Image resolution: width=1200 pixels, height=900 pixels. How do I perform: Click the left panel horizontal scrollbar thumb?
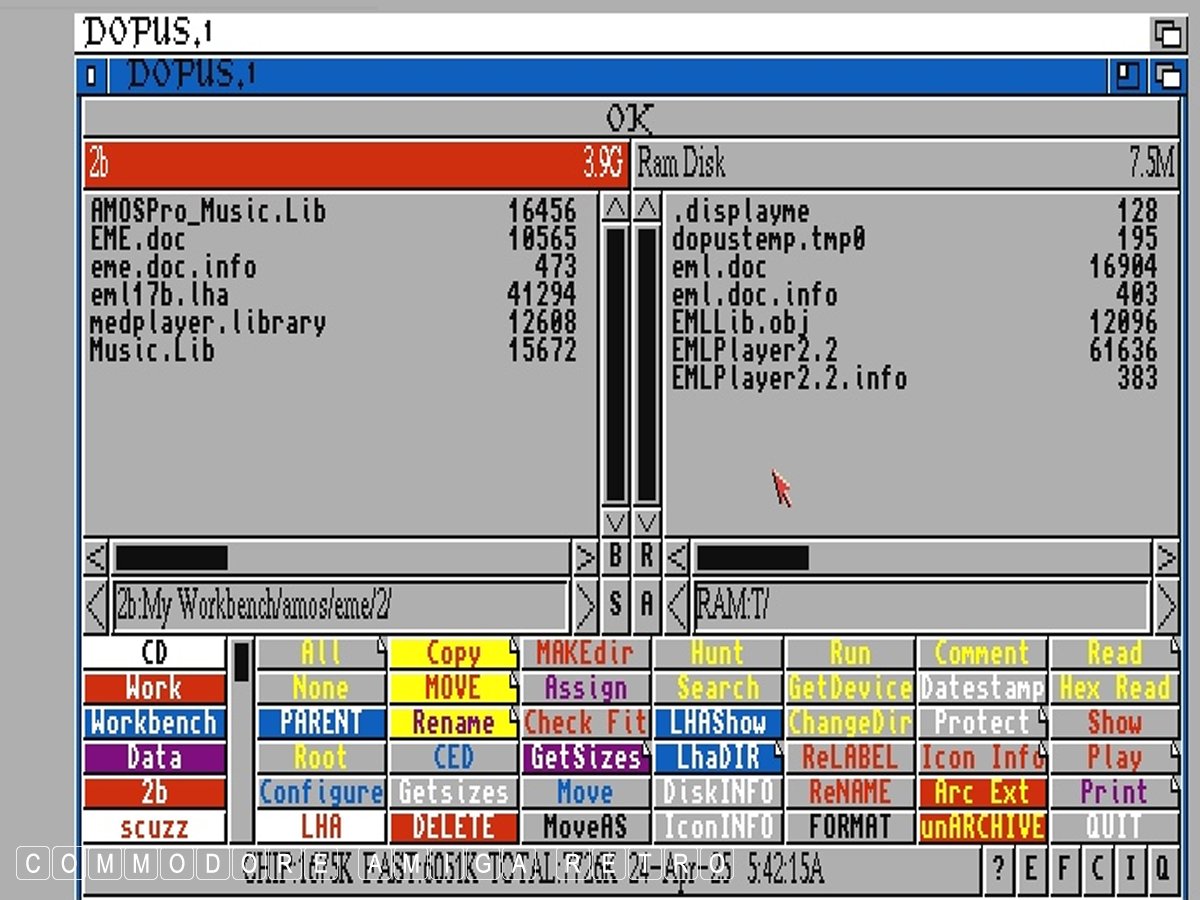171,557
